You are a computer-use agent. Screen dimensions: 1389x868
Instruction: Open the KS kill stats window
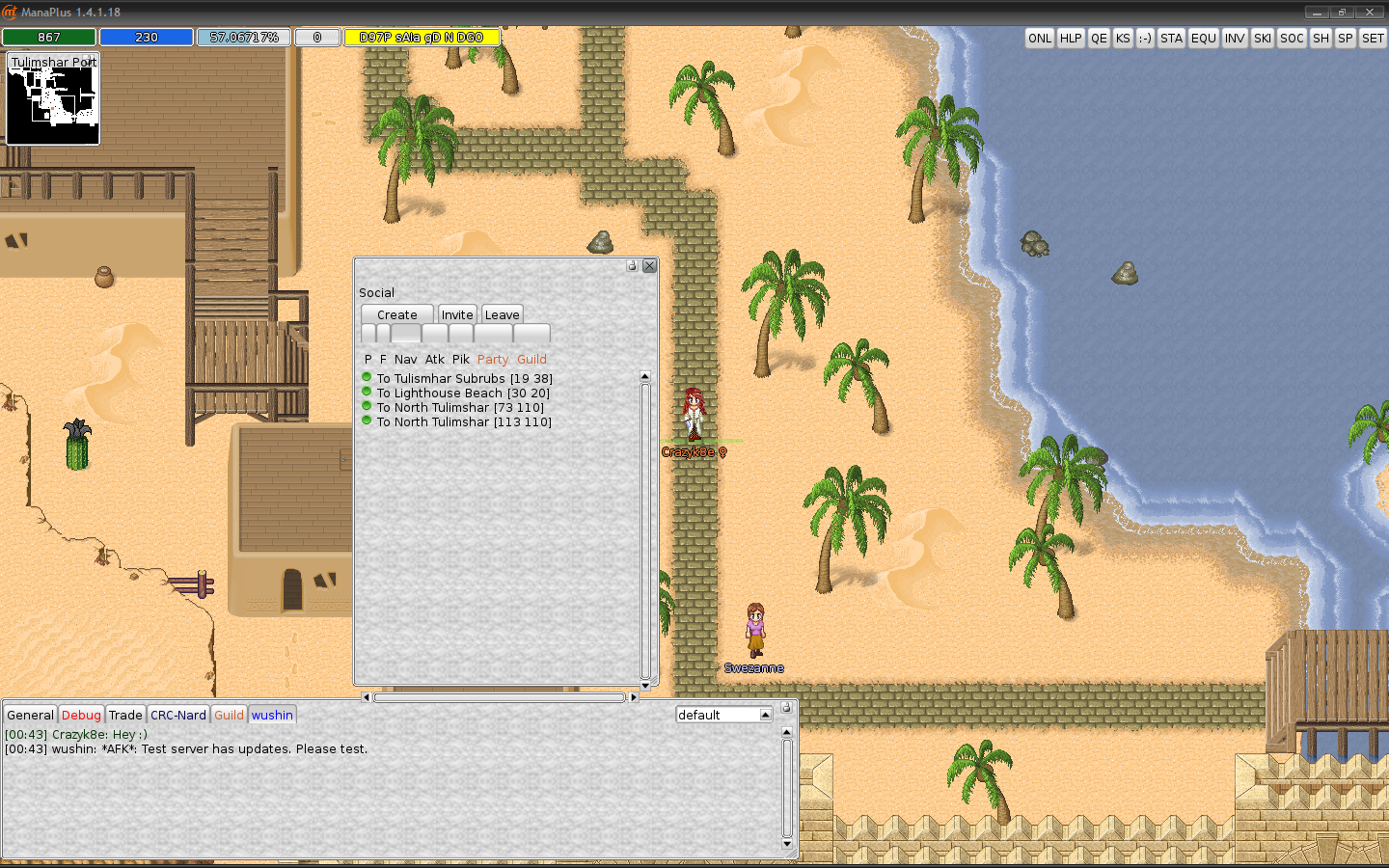point(1123,38)
